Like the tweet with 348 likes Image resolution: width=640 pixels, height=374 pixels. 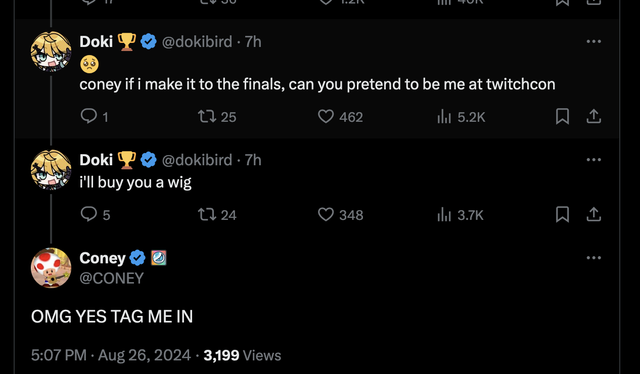(340, 214)
